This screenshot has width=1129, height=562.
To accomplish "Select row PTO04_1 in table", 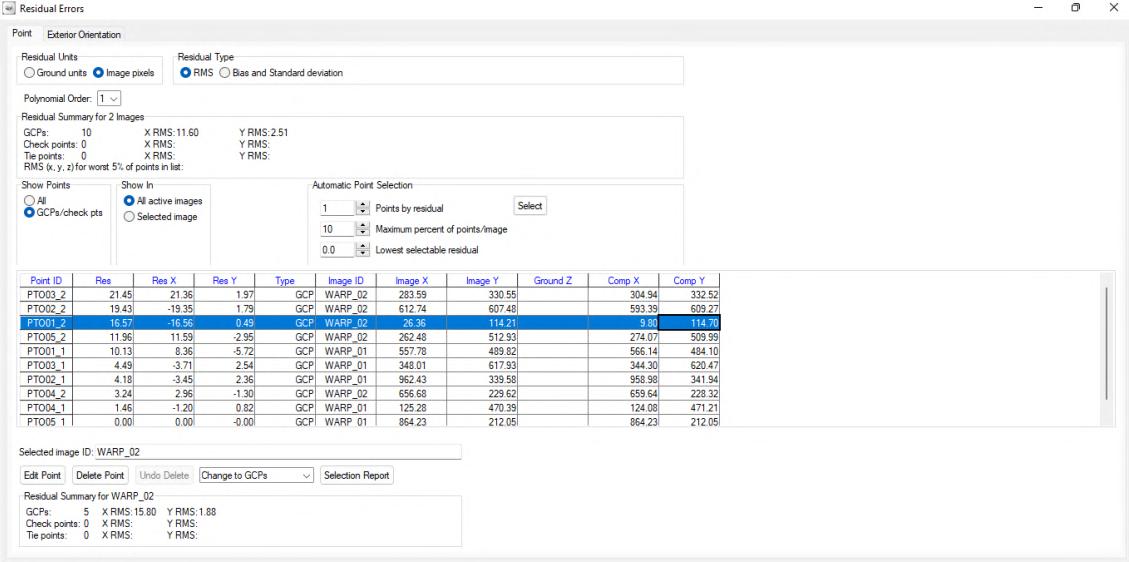I will 369,407.
